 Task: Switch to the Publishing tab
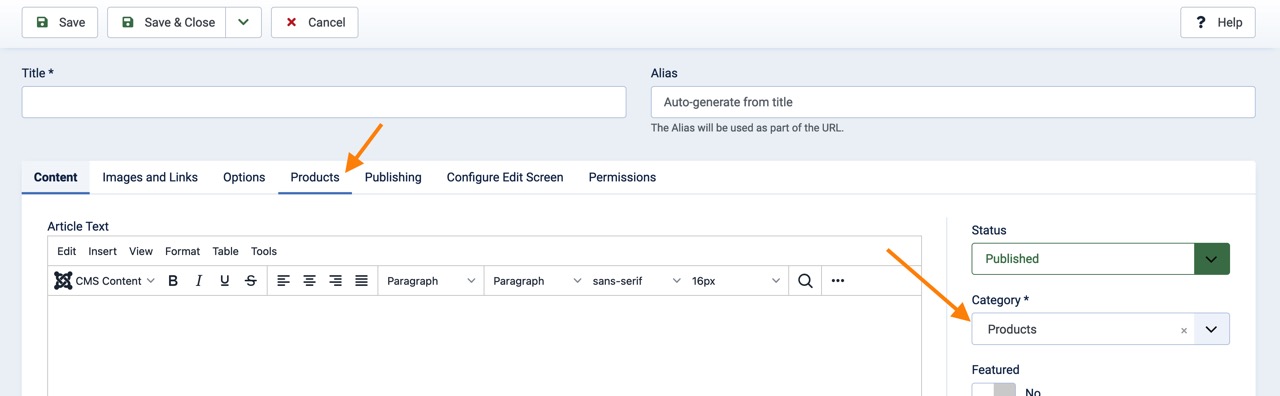[x=393, y=177]
